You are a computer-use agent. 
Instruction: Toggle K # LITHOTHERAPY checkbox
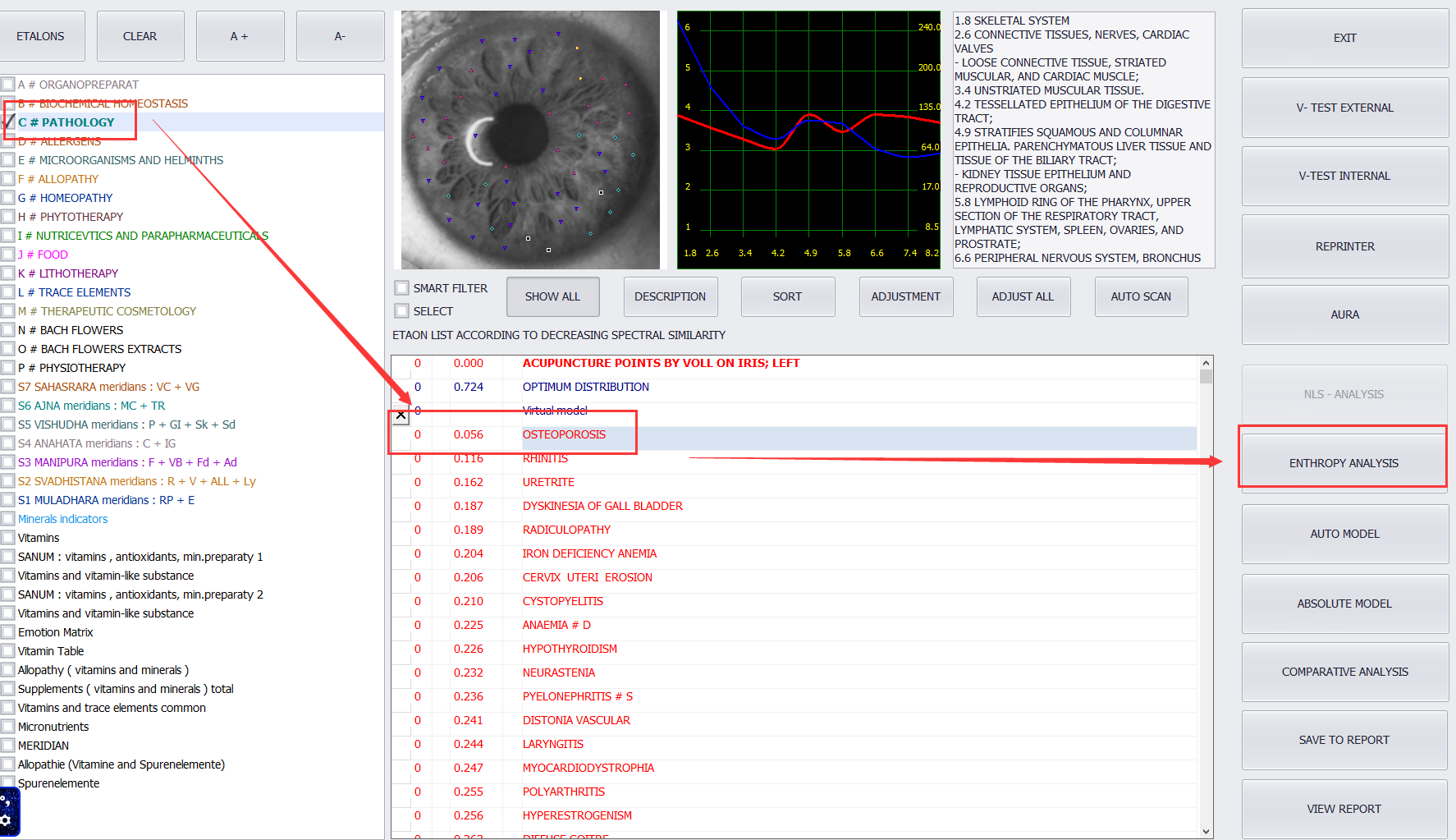point(8,273)
